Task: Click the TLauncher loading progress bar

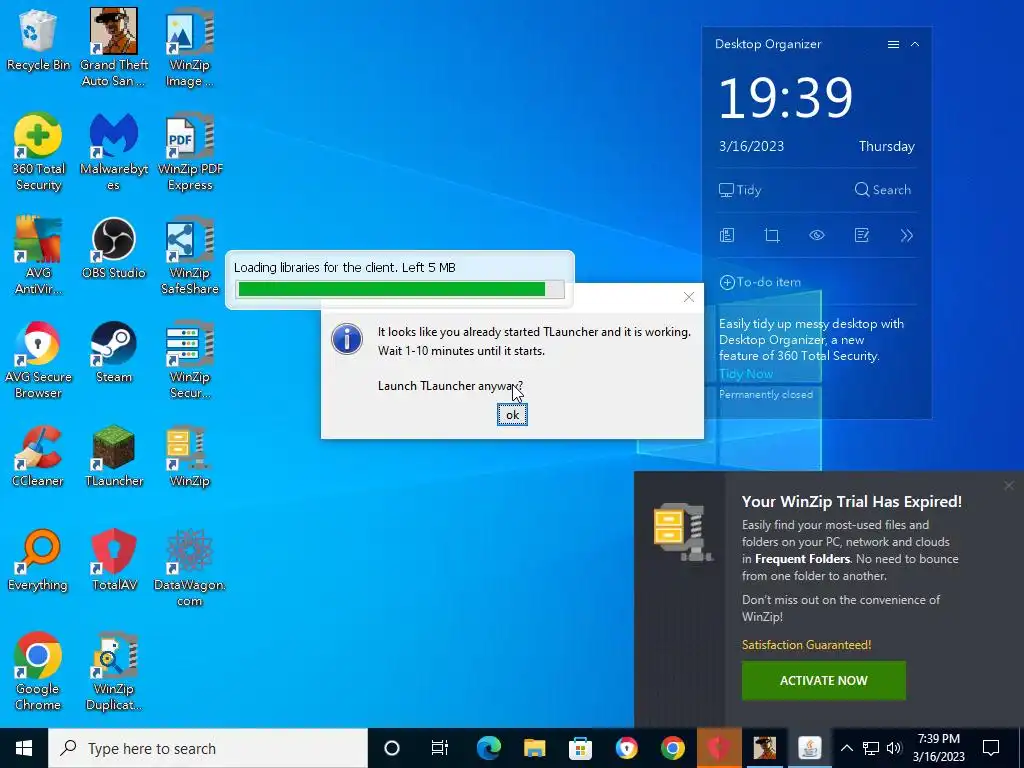Action: coord(400,289)
